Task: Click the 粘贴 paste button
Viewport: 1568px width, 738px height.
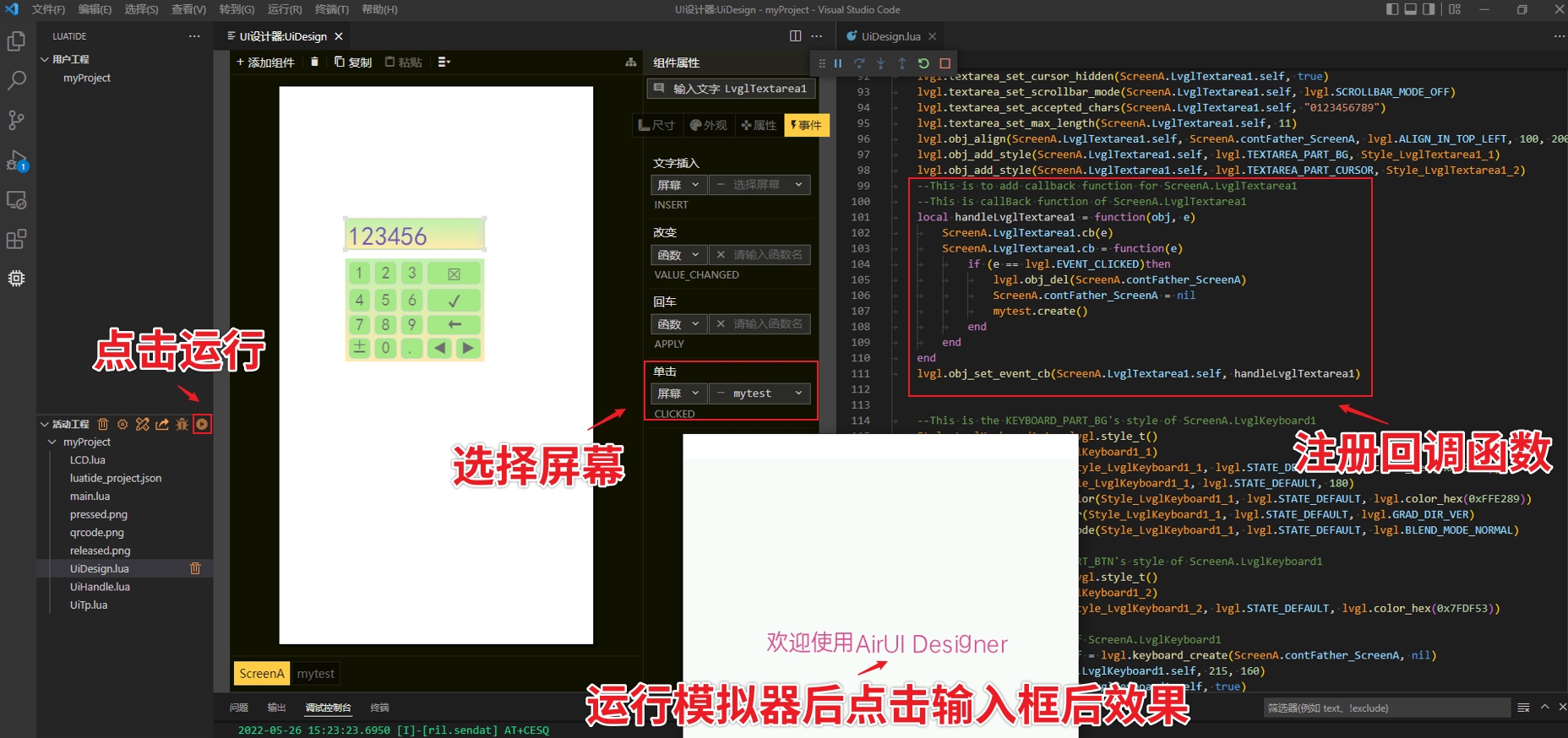Action: coord(404,62)
